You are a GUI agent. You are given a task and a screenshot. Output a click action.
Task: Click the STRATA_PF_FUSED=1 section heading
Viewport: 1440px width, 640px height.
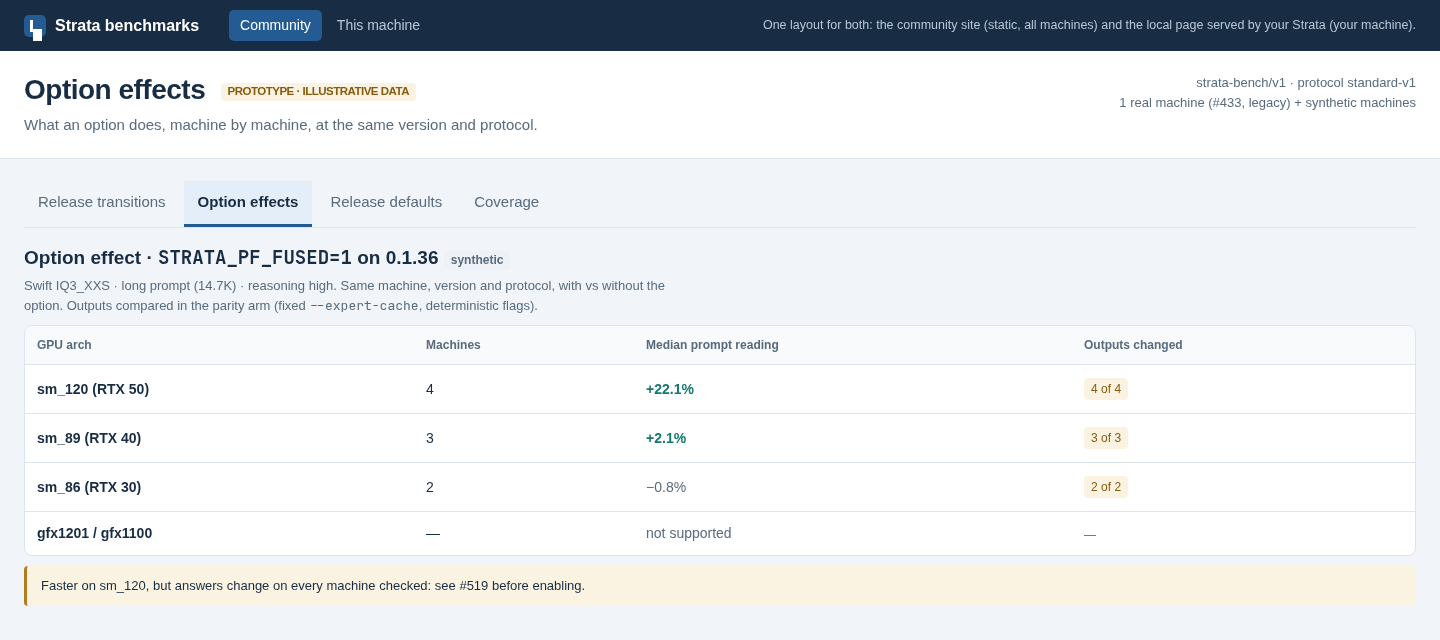(231, 258)
